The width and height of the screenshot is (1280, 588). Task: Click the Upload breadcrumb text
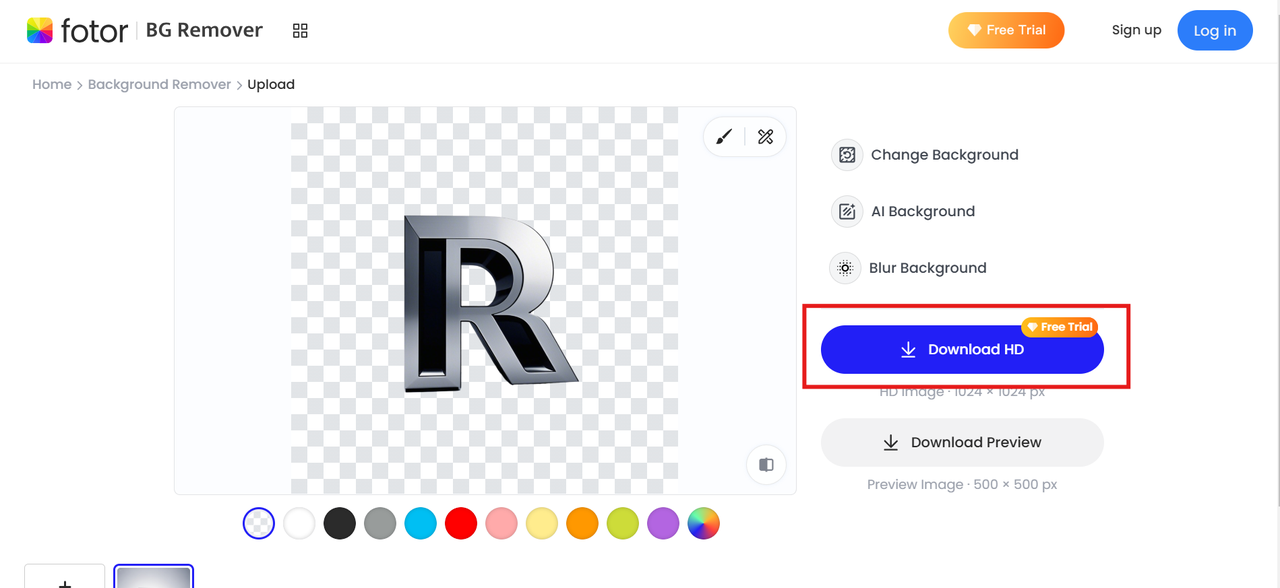tap(271, 85)
